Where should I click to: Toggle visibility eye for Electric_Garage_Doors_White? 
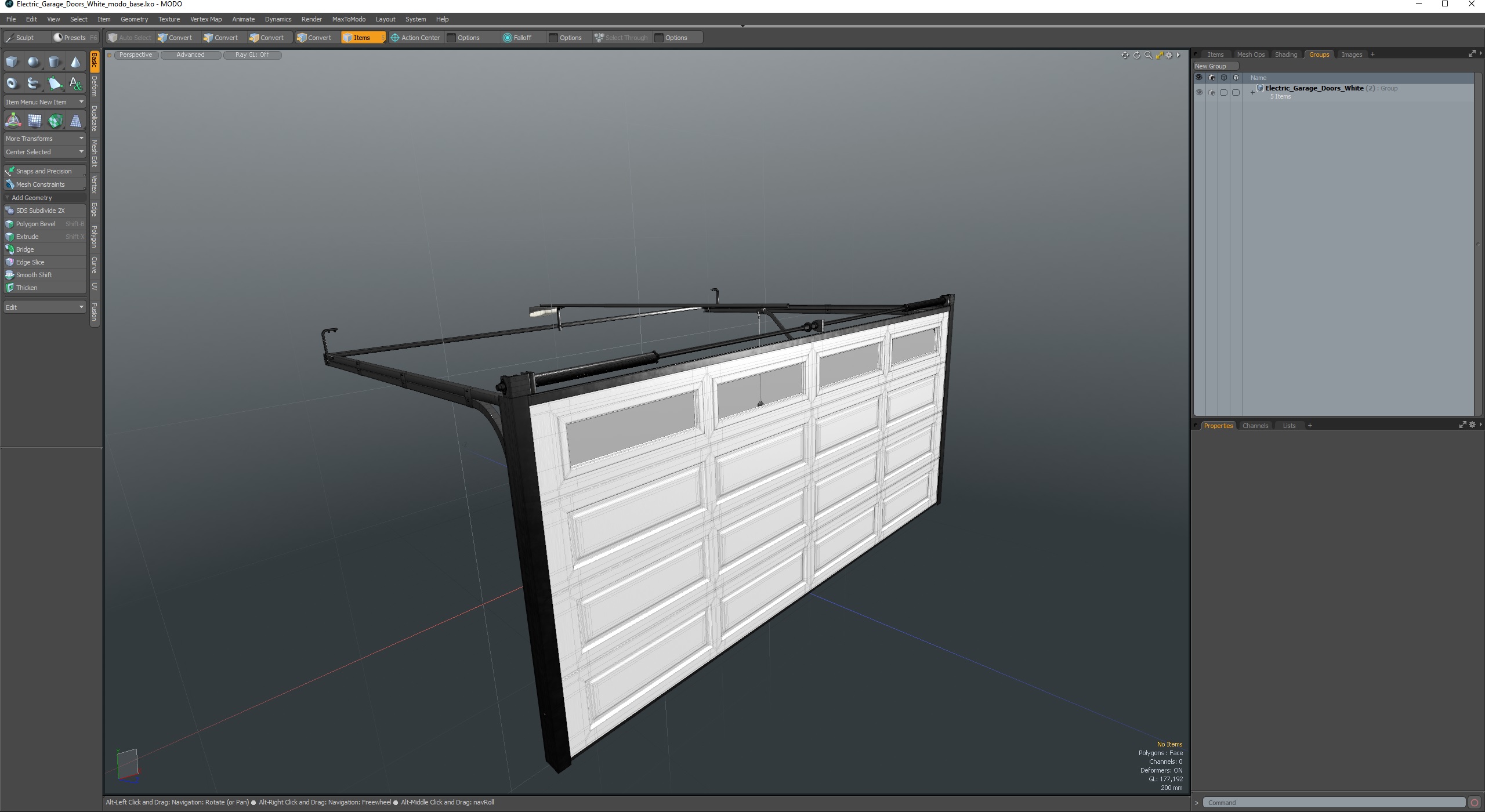point(1199,92)
